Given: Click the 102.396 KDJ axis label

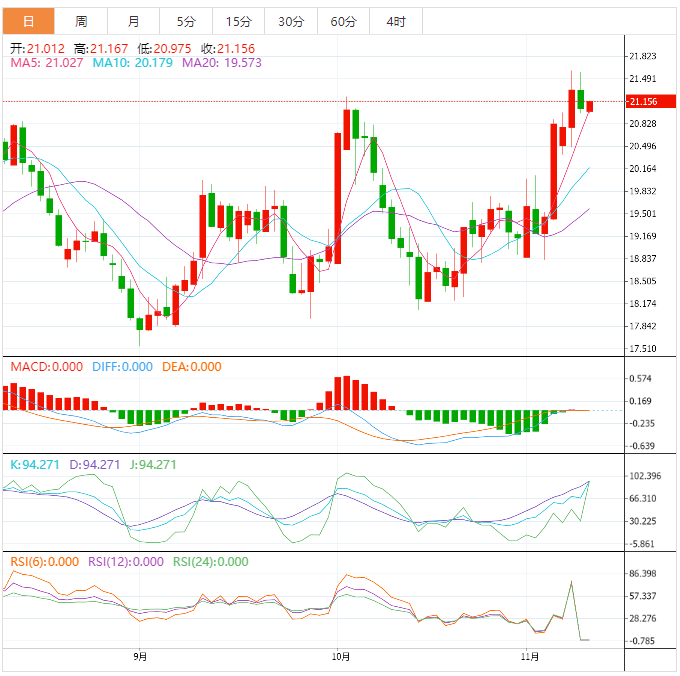Looking at the screenshot, I should [x=645, y=476].
